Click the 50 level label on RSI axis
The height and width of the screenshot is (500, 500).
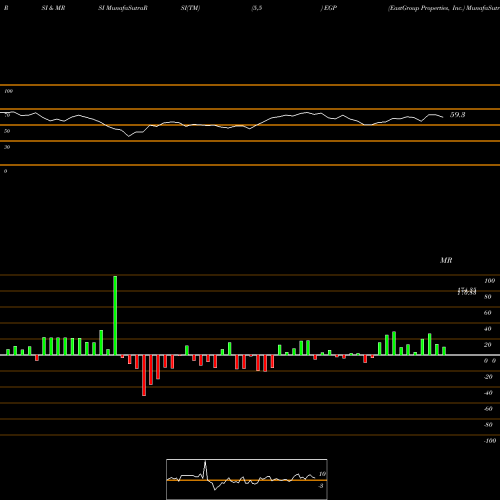tap(7, 131)
